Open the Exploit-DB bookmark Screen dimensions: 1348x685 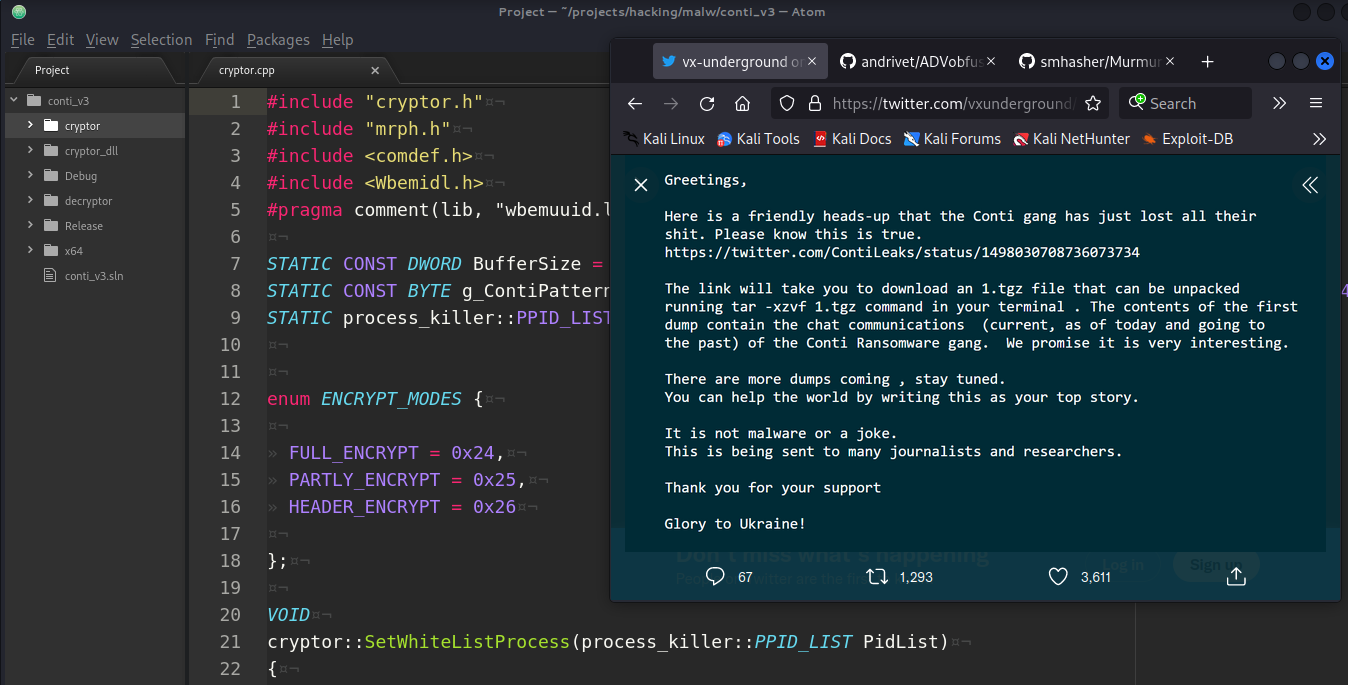point(1188,139)
